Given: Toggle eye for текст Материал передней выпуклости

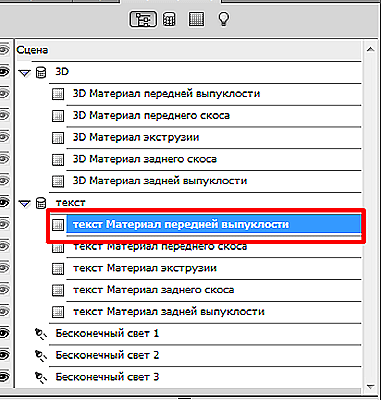Looking at the screenshot, I should coord(4,225).
